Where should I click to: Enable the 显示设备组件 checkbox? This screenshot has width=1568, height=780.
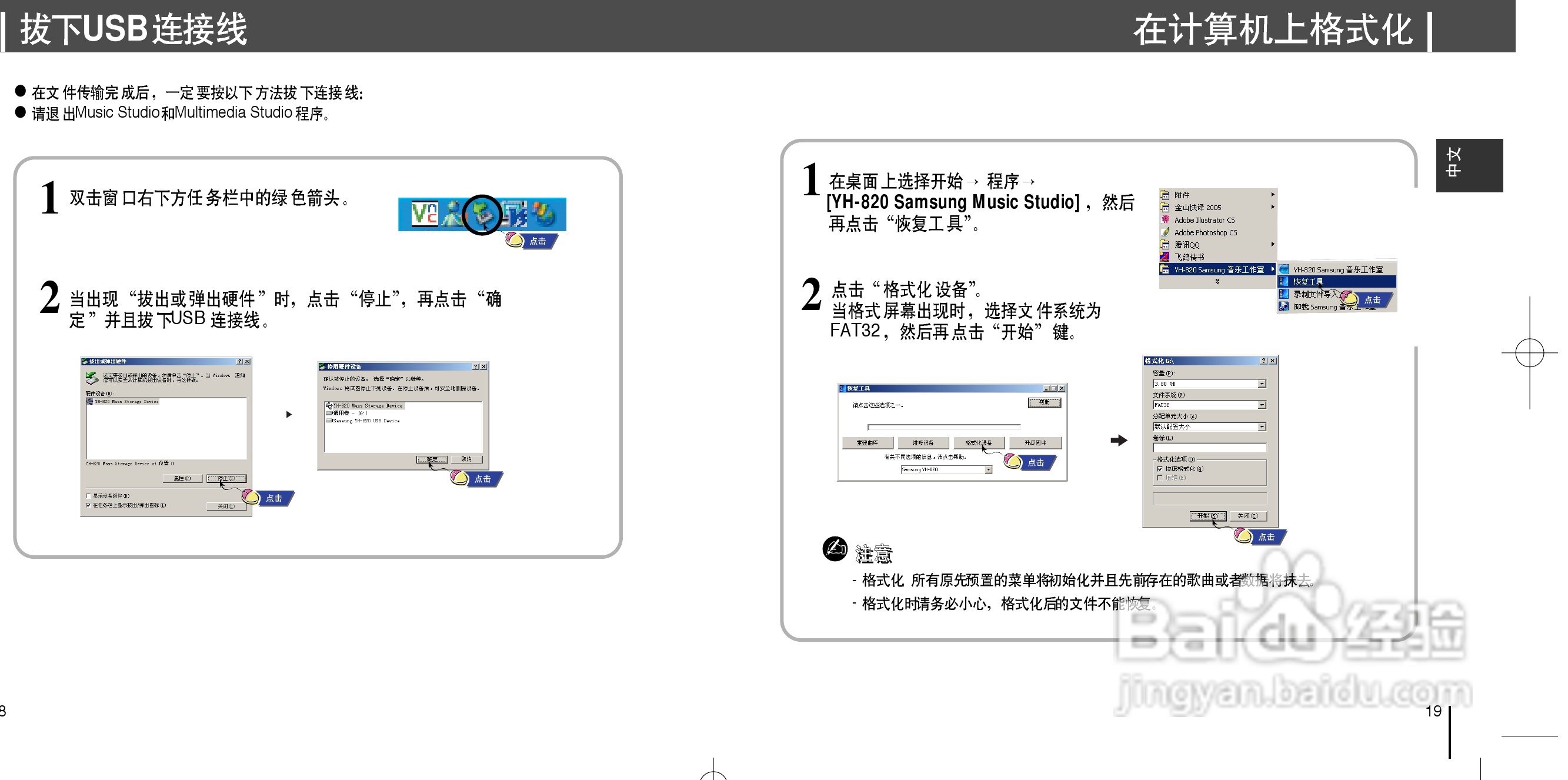point(89,496)
